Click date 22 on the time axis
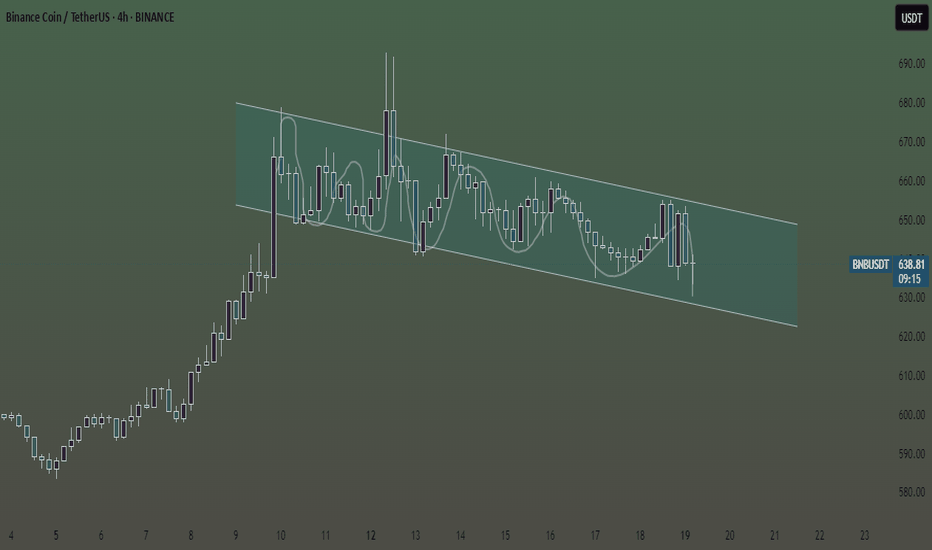This screenshot has height=550, width=932. pos(820,536)
